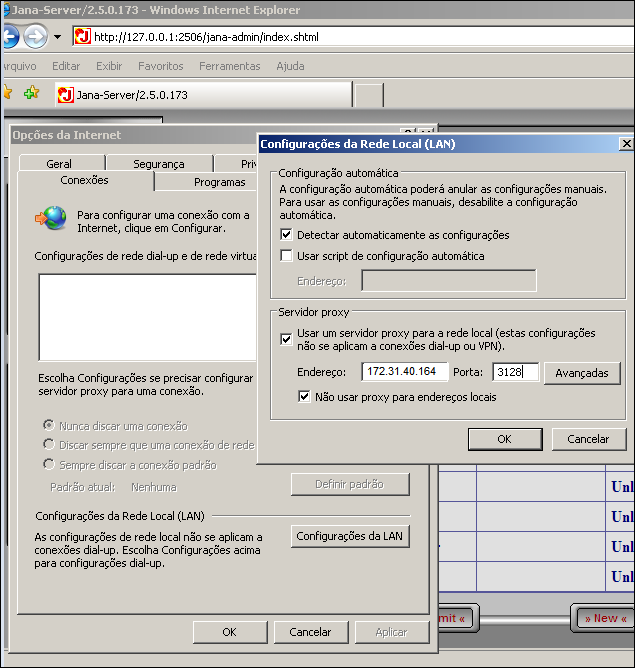This screenshot has height=668, width=635.
Task: Enable Usar script de configuração automática
Action: [286, 256]
